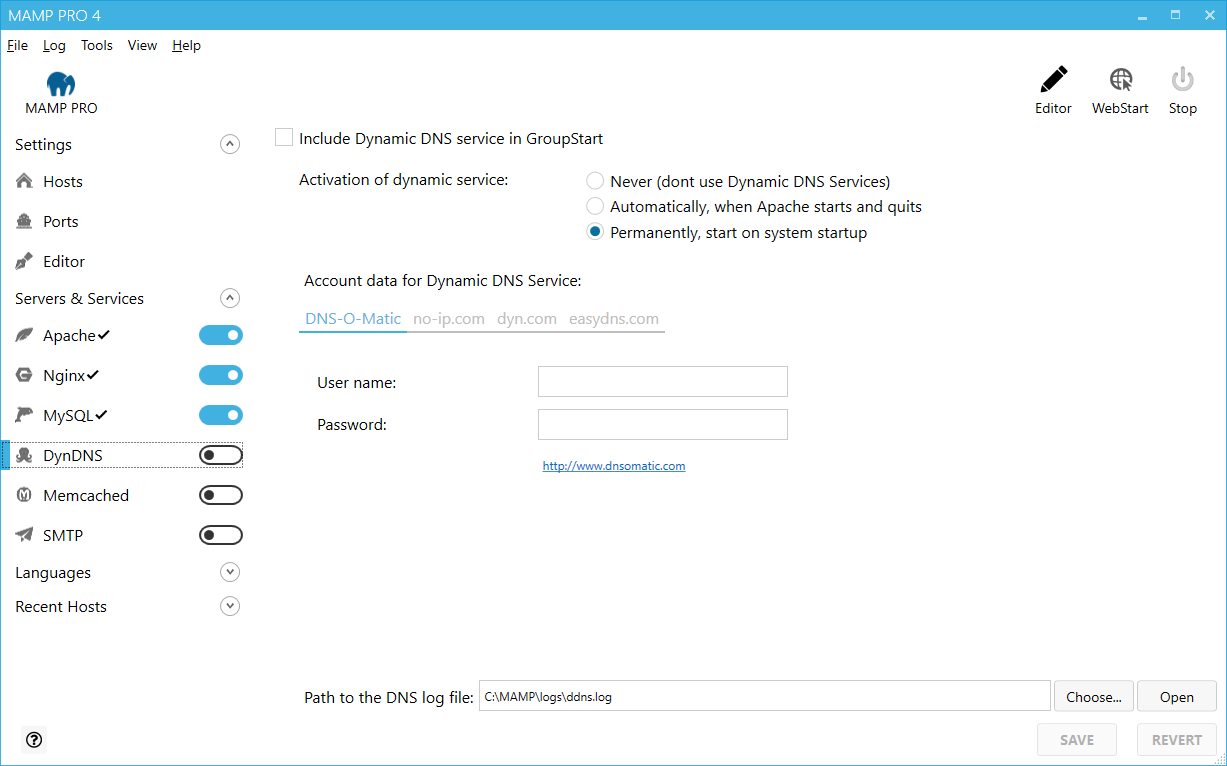Screen dimensions: 1227x766
Task: Click the Languages section label
Action: pos(53,572)
